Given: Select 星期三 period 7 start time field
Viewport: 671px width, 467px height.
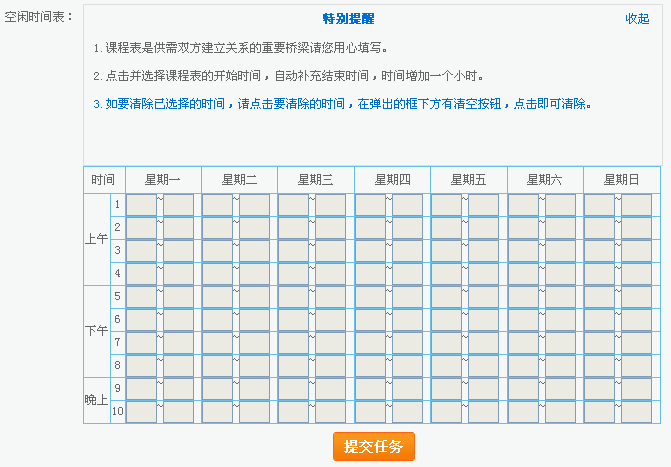Looking at the screenshot, I should click(x=293, y=343).
